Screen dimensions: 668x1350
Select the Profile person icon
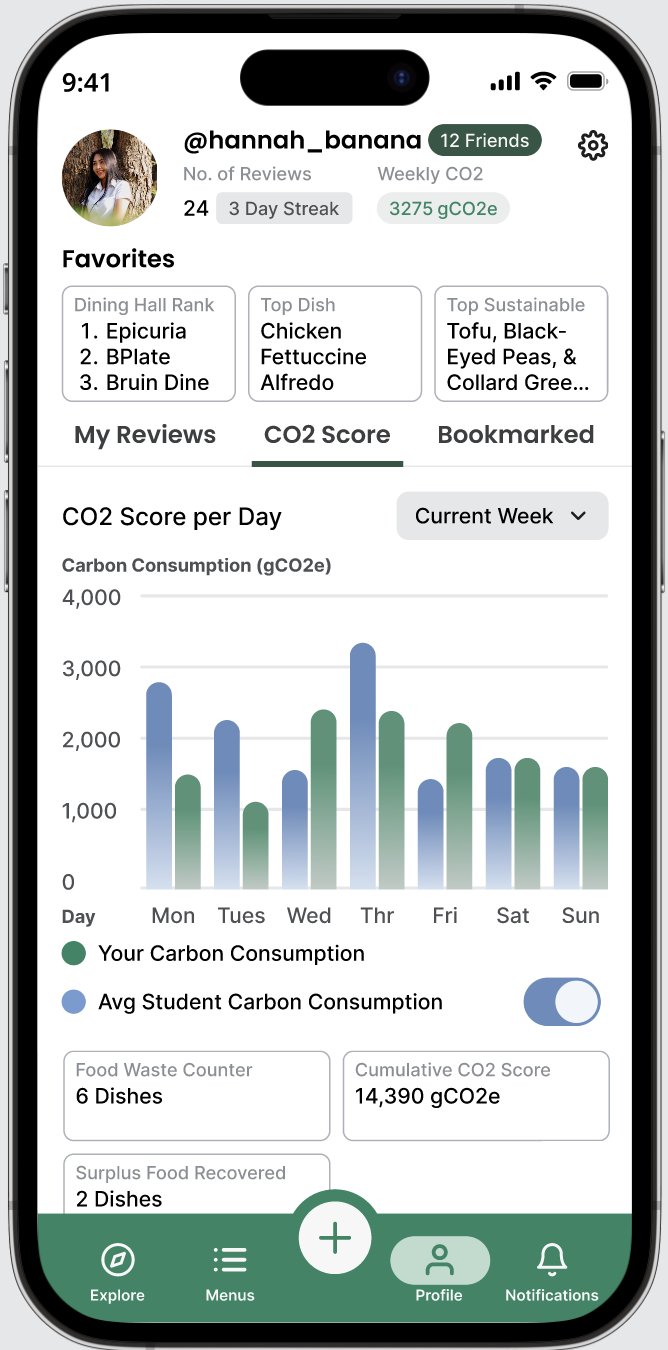439,1260
